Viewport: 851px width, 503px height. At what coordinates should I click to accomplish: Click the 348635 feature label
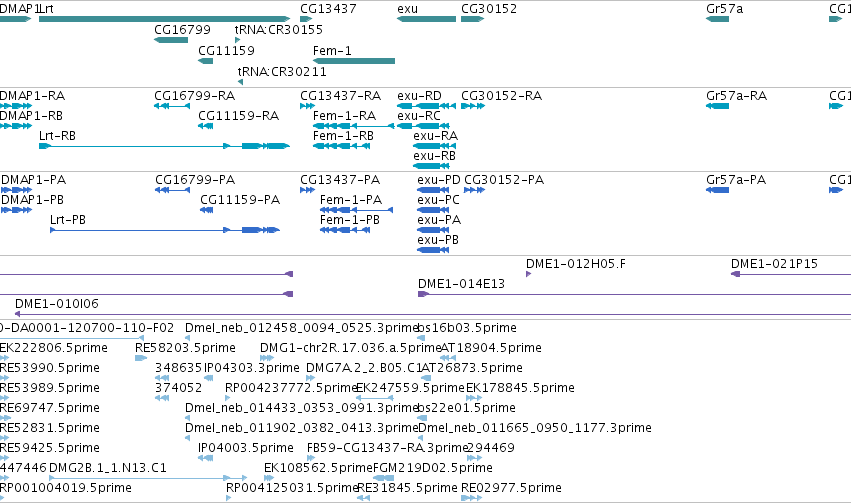179,368
